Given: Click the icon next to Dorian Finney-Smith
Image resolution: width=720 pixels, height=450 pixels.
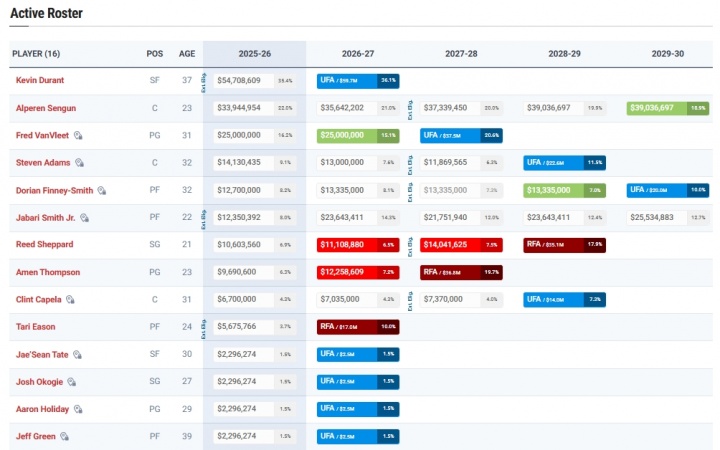Looking at the screenshot, I should pos(102,190).
